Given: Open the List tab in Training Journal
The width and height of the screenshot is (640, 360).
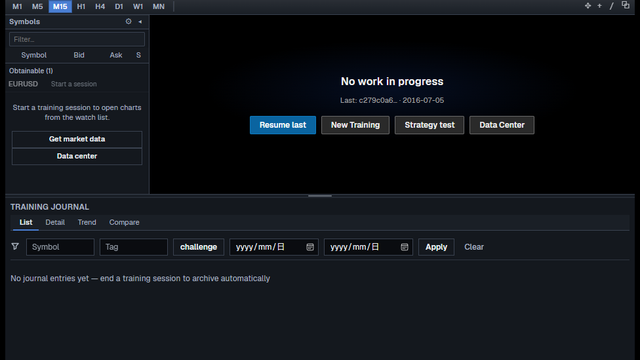Looking at the screenshot, I should (x=26, y=222).
